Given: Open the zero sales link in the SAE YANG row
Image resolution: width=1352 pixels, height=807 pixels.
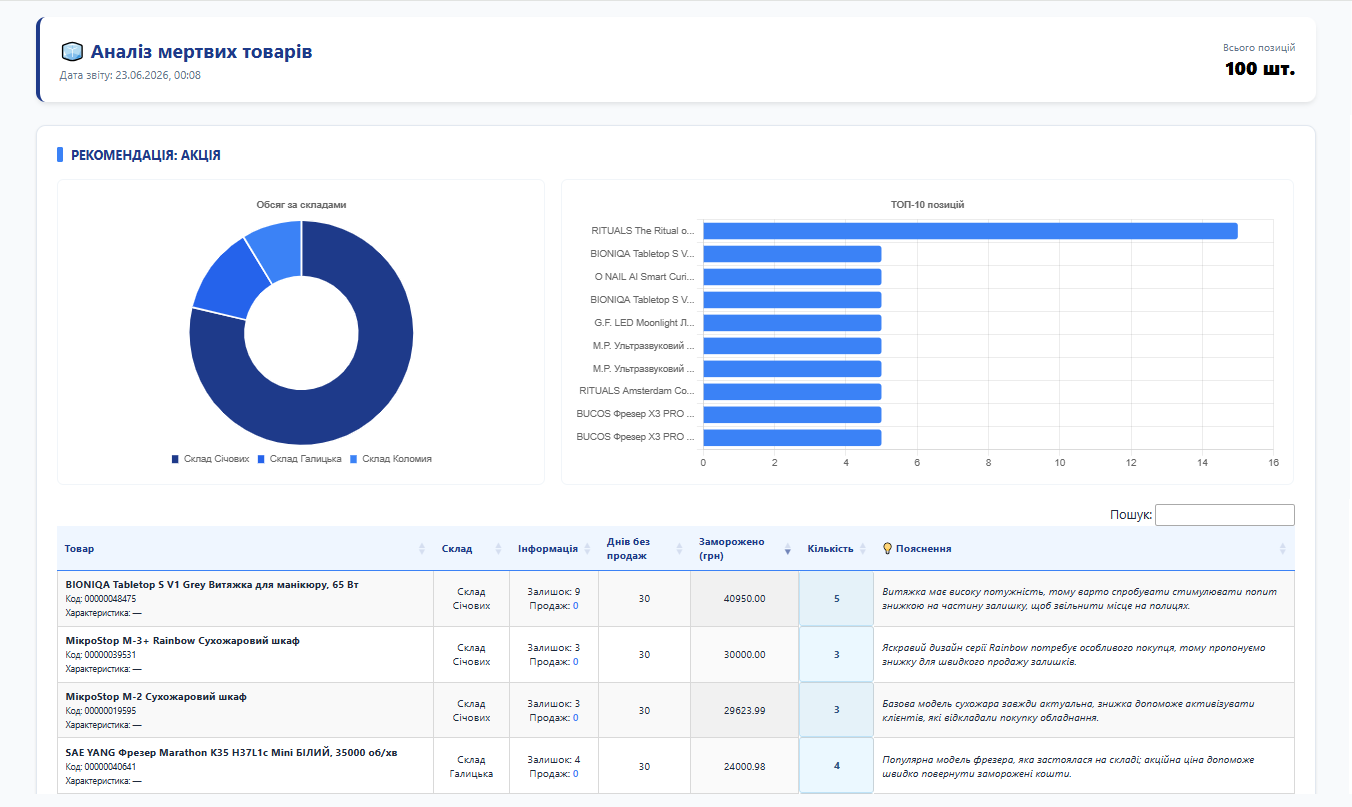Looking at the screenshot, I should point(576,774).
